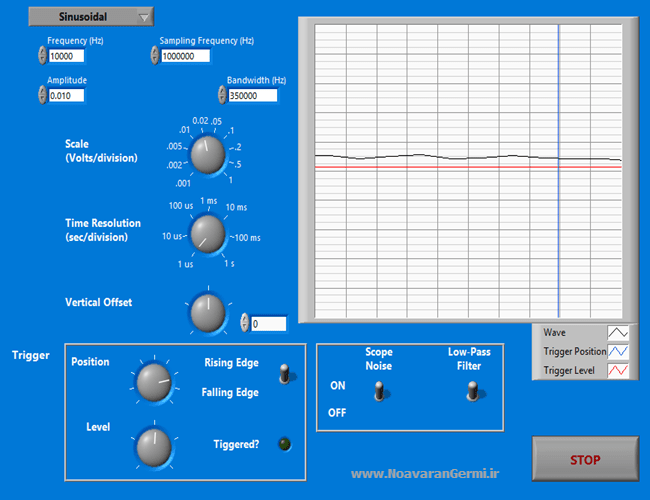Toggle the Rising/Falling Edge switch
The width and height of the screenshot is (650, 500).
[x=285, y=374]
